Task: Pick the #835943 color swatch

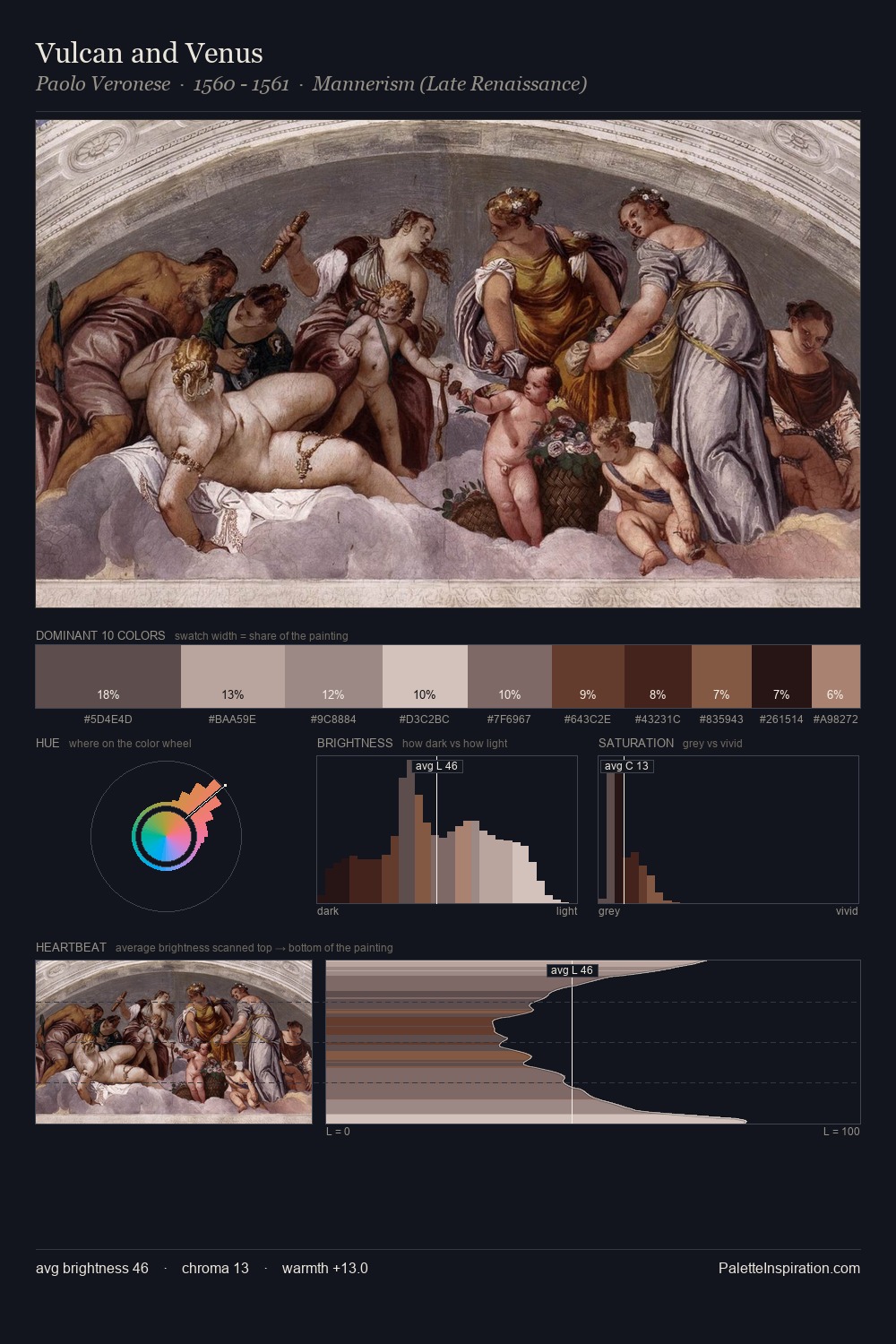Action: [x=721, y=676]
